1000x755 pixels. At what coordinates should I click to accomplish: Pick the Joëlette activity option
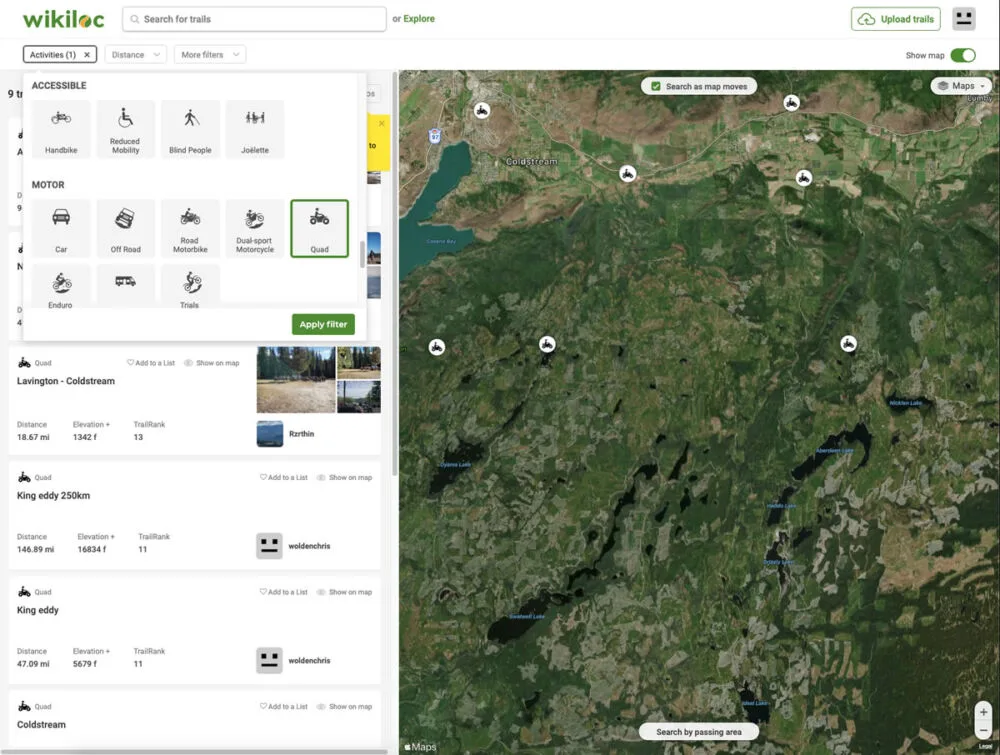point(255,129)
